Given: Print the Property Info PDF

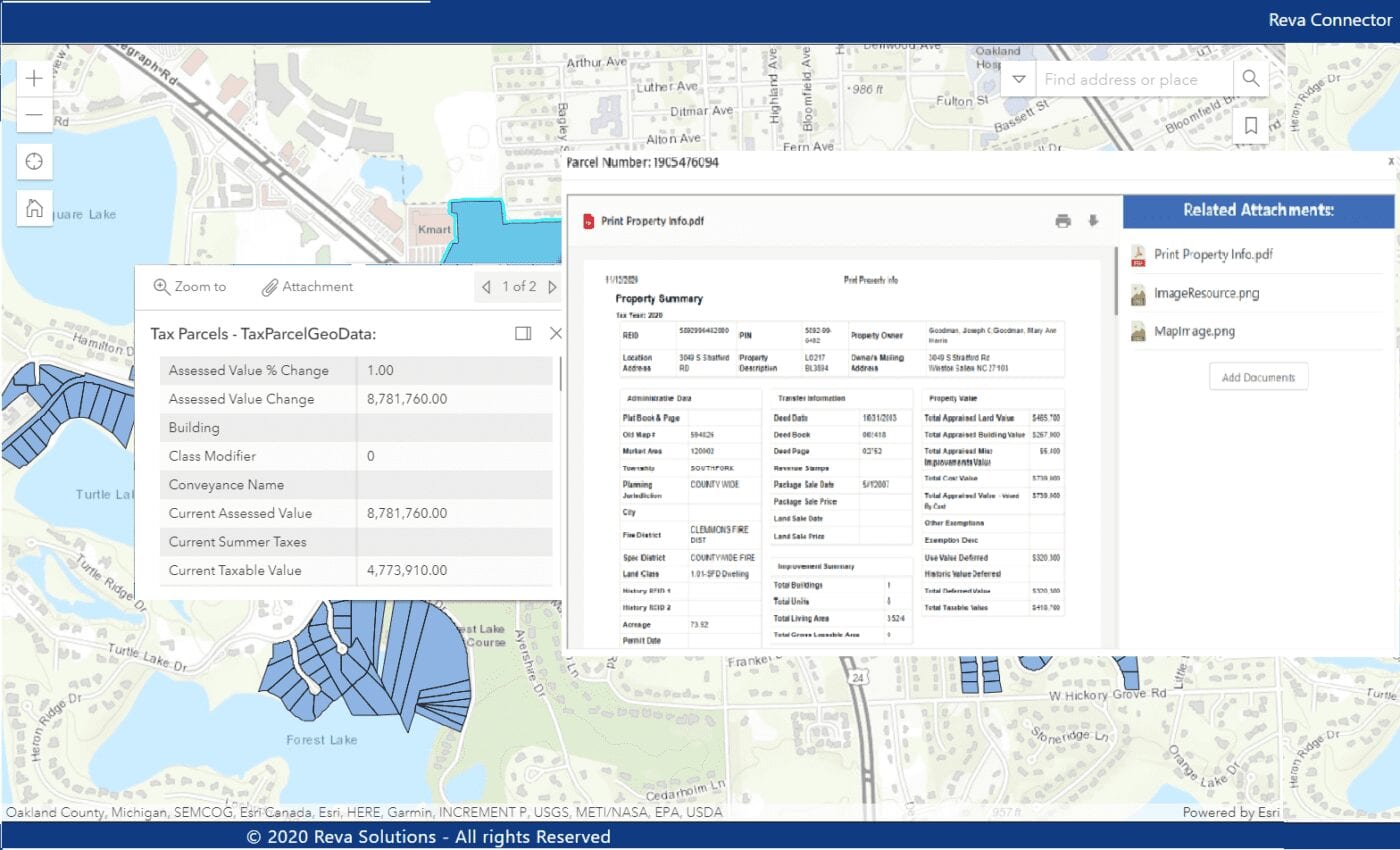Looking at the screenshot, I should tap(1063, 221).
